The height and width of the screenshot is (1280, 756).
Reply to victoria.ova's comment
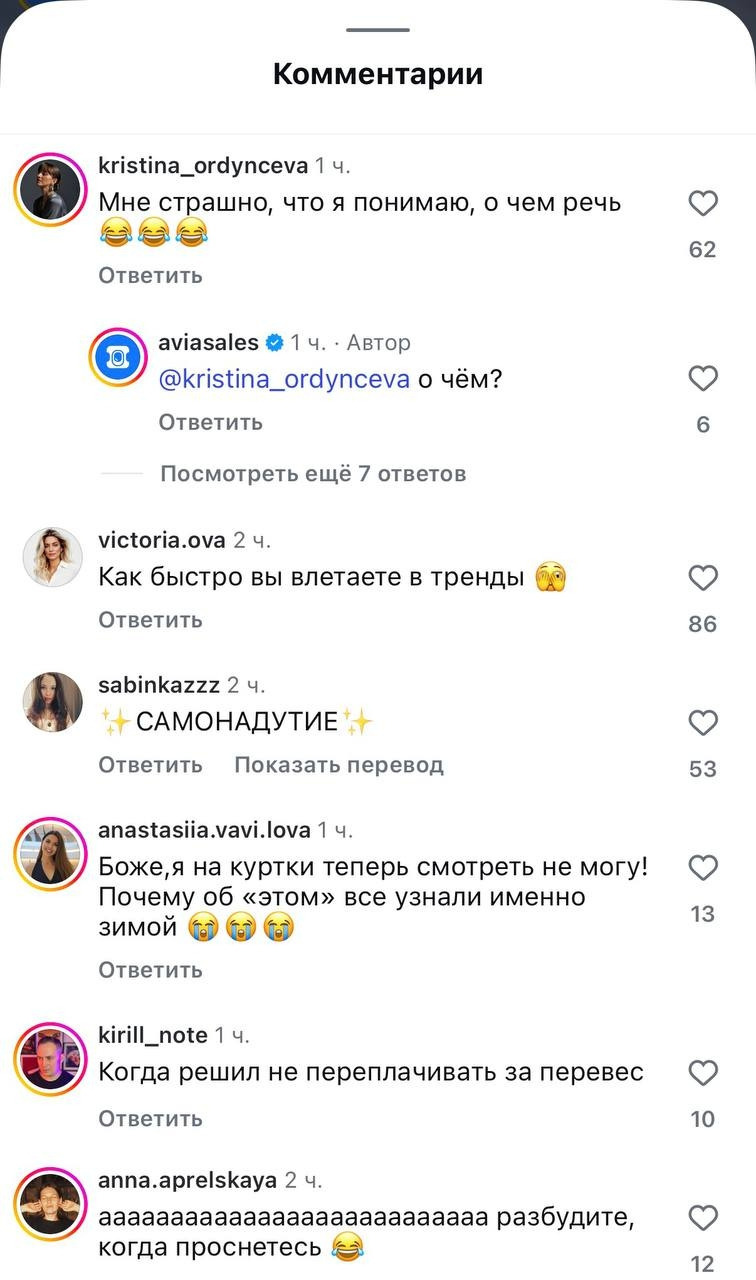[150, 620]
